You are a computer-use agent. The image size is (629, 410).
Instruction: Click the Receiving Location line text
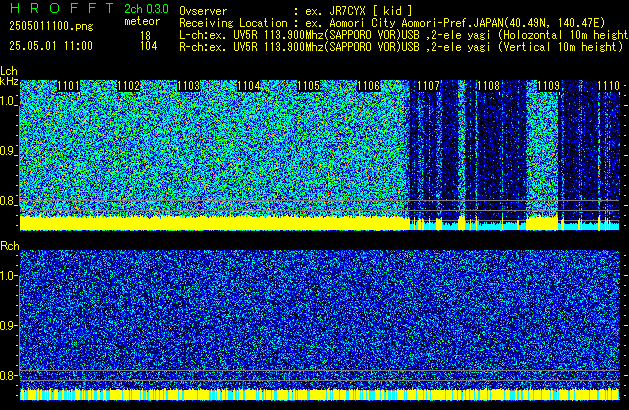click(x=392, y=23)
